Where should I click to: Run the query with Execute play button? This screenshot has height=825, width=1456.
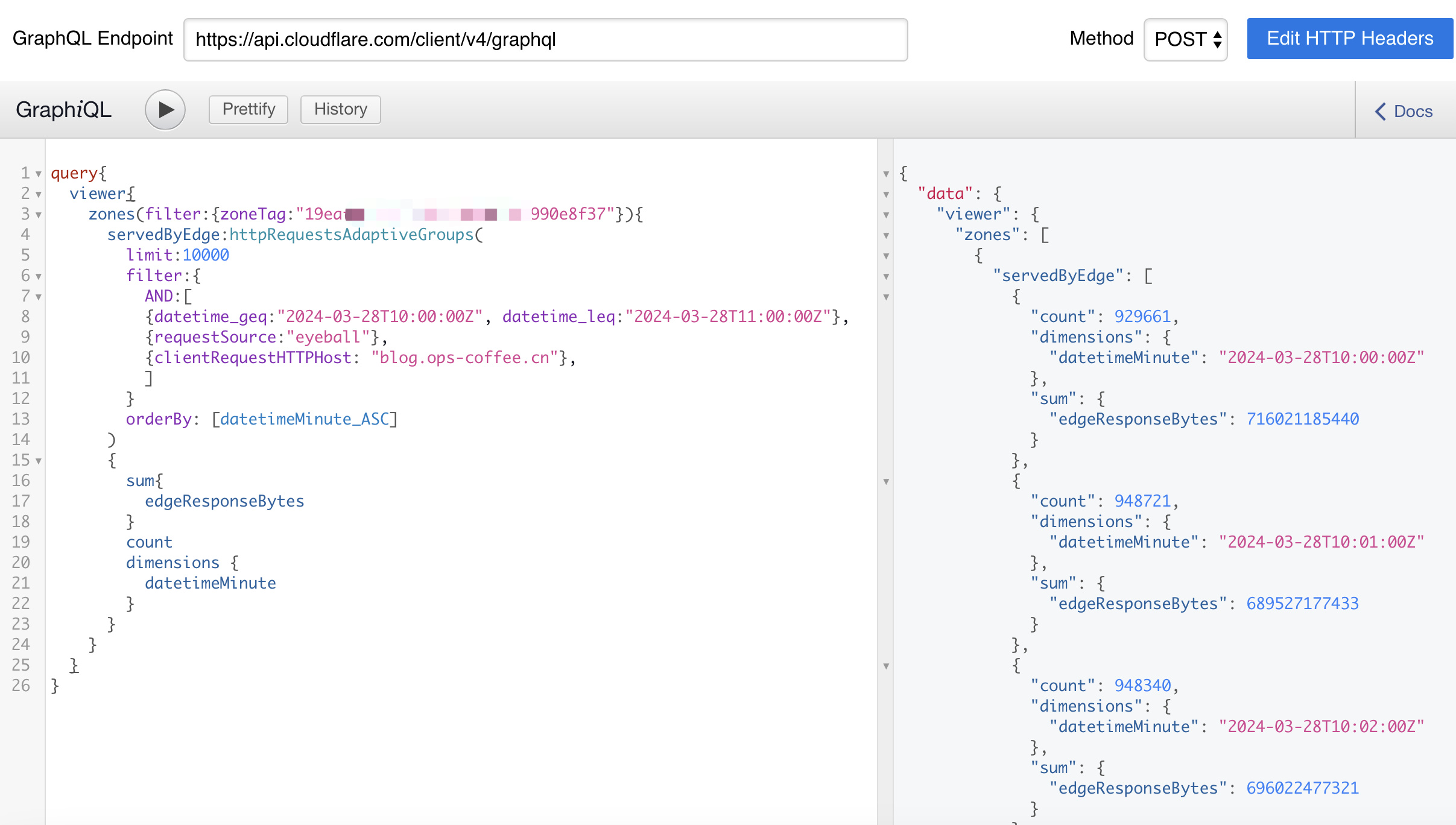pyautogui.click(x=165, y=110)
